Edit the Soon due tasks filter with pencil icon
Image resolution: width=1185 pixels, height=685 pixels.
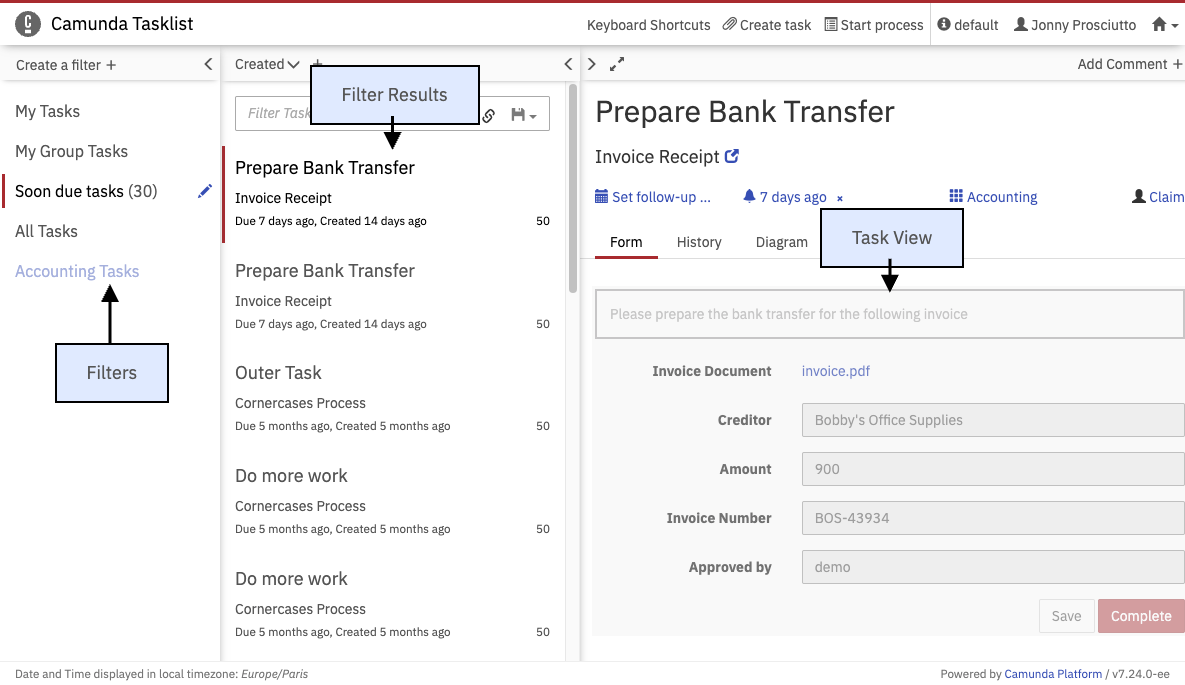[x=205, y=191]
